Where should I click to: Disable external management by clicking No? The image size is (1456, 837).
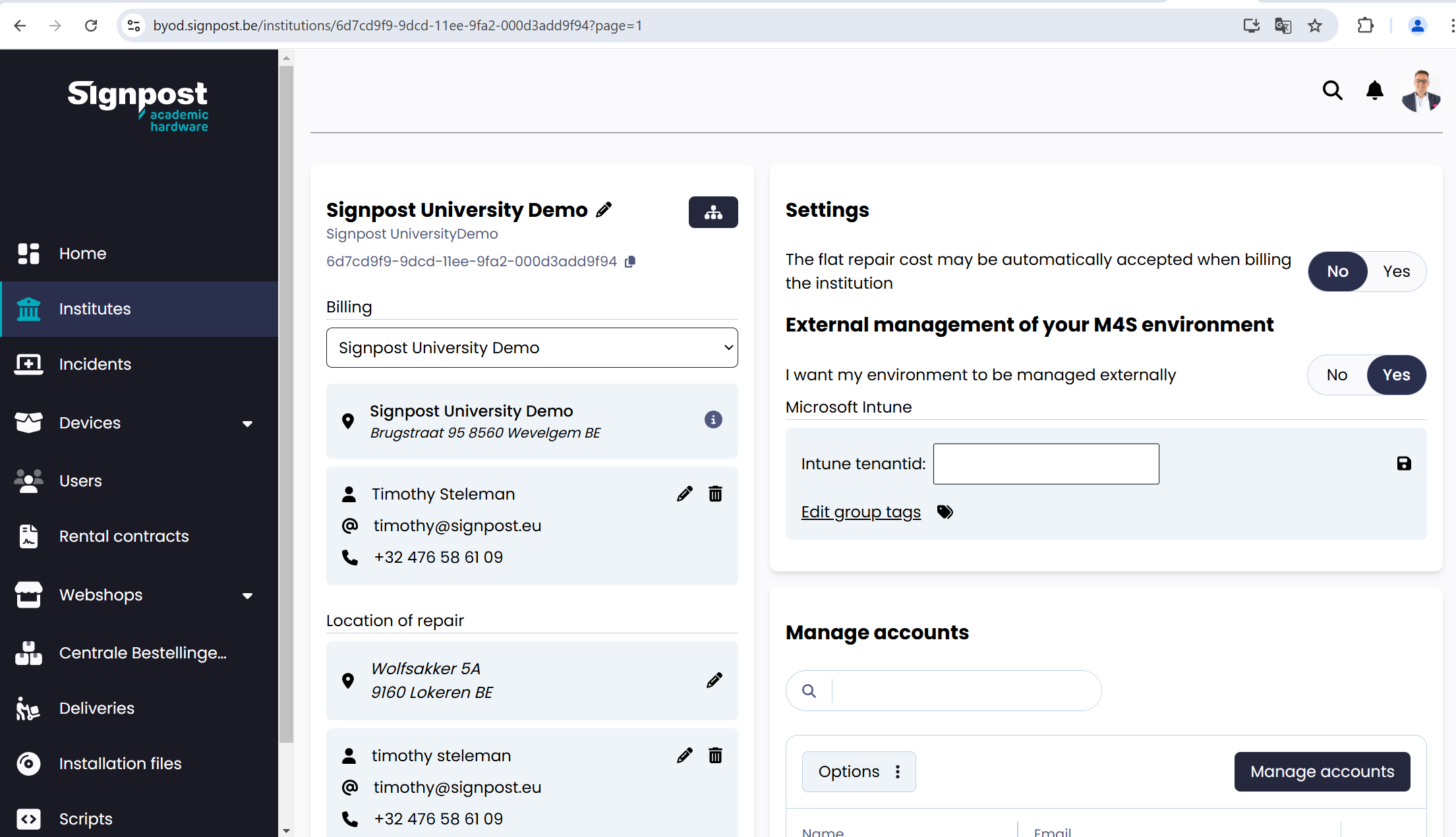1337,374
